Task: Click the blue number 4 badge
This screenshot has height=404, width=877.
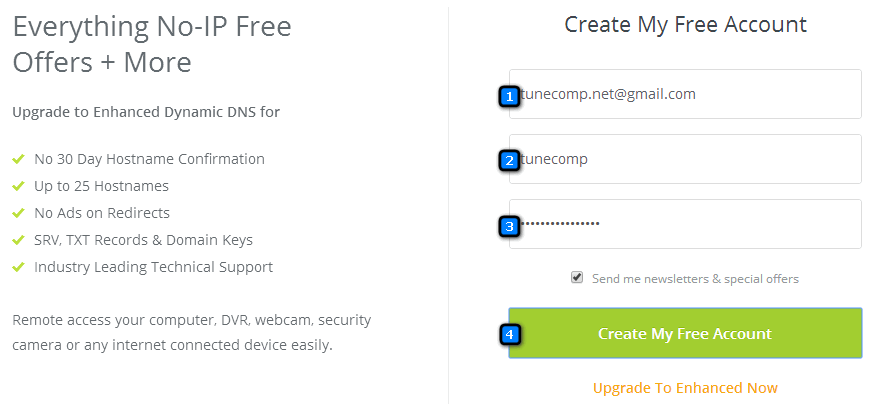Action: pyautogui.click(x=509, y=335)
